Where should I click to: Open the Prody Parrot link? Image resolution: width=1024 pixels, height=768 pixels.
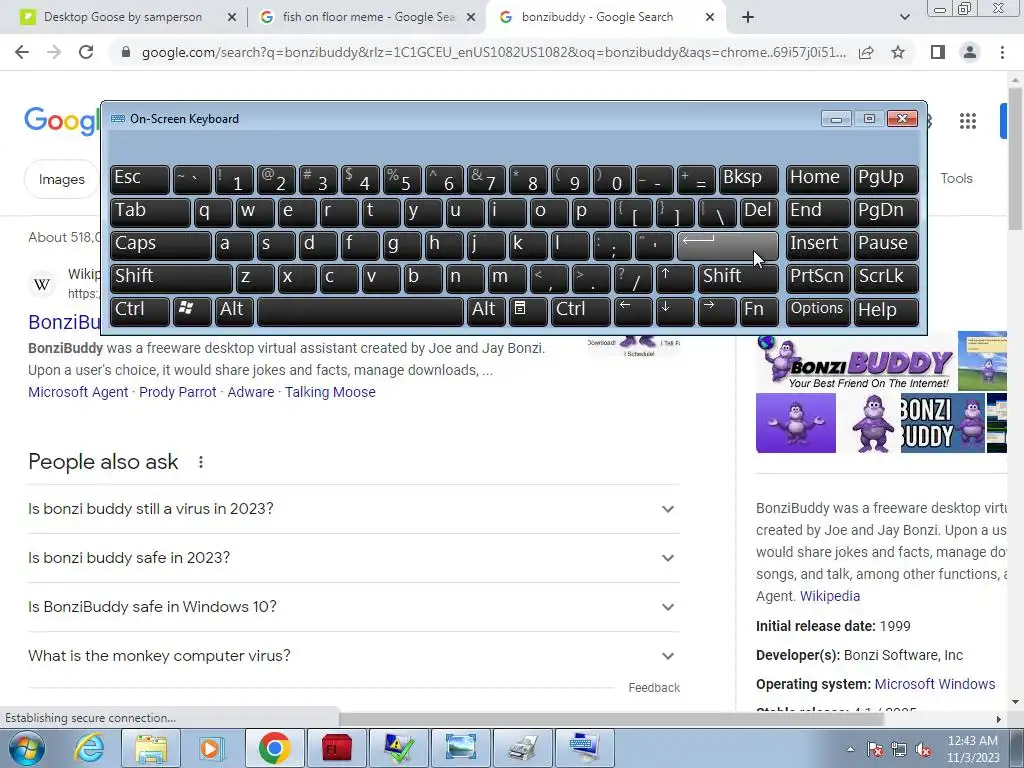(178, 392)
